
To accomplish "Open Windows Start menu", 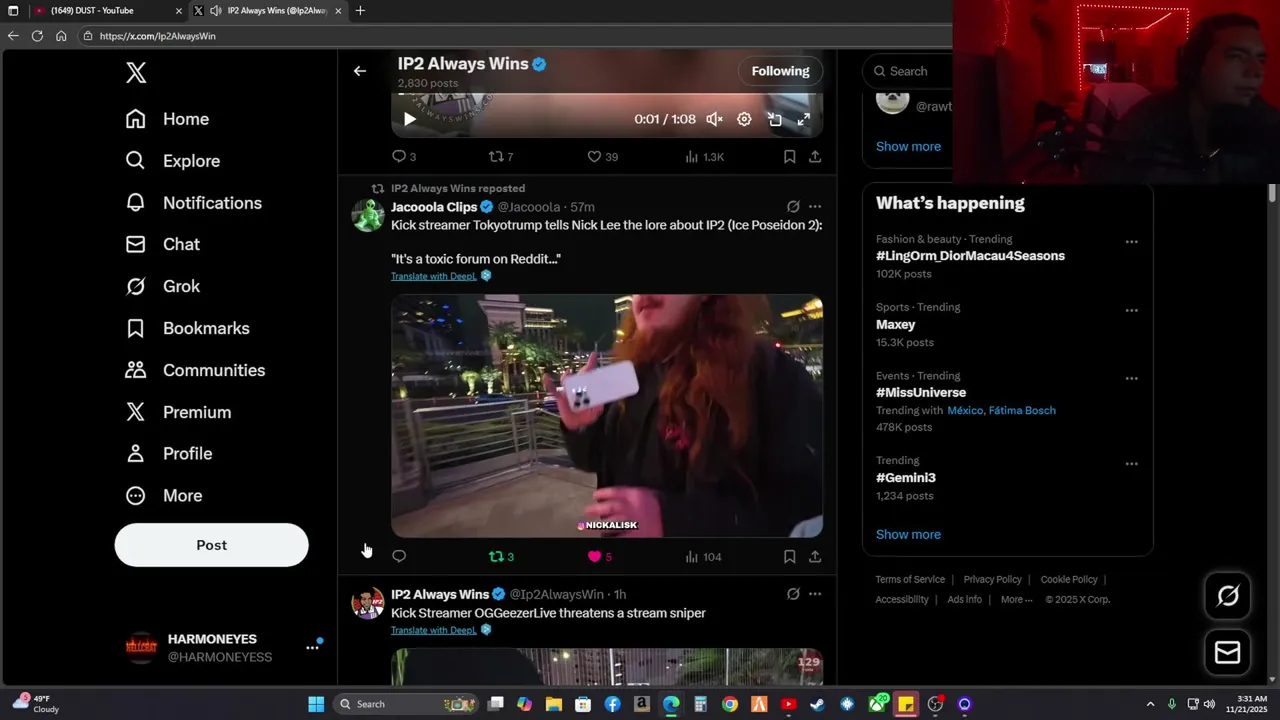I will 316,704.
